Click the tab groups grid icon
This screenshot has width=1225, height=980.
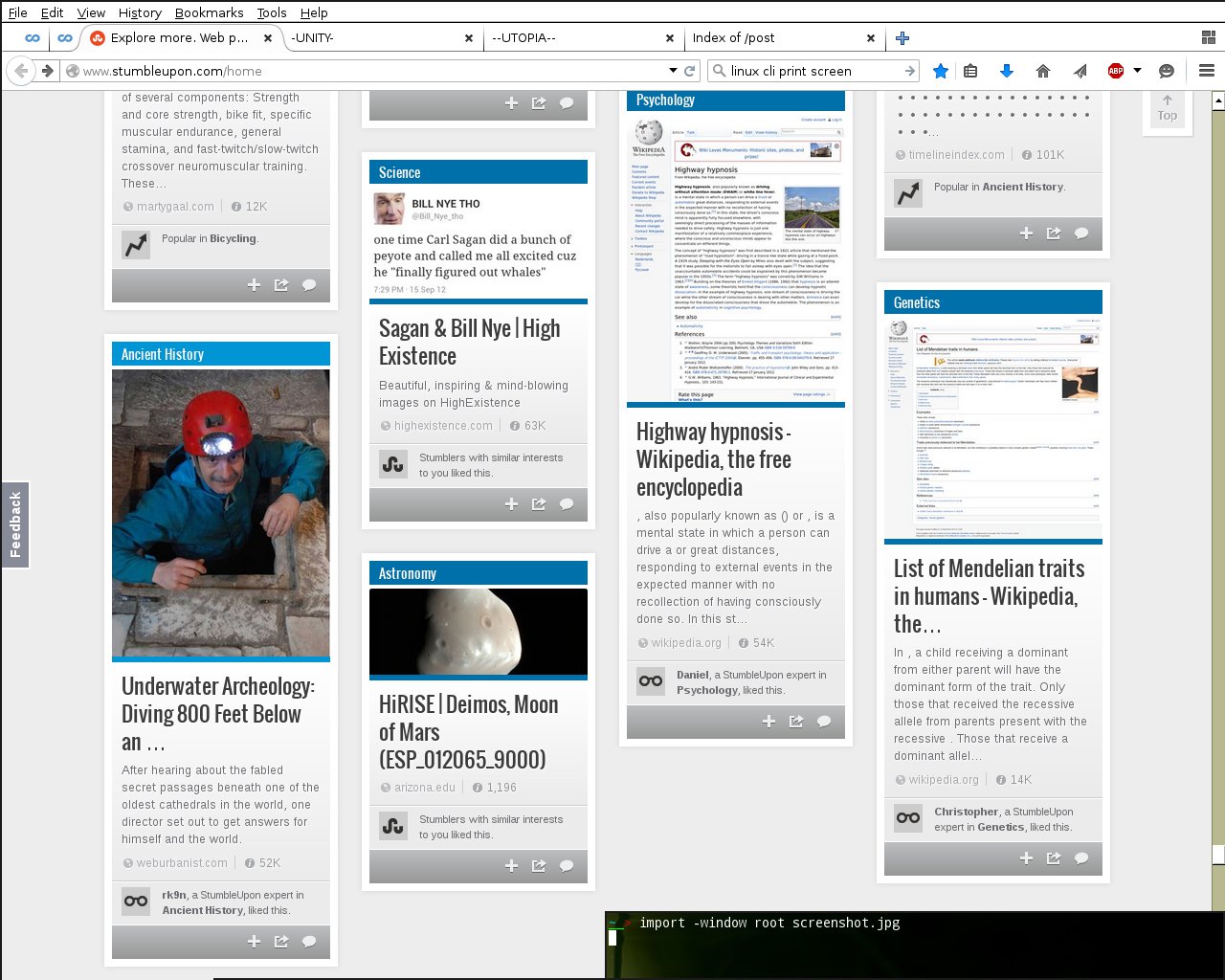[1208, 38]
